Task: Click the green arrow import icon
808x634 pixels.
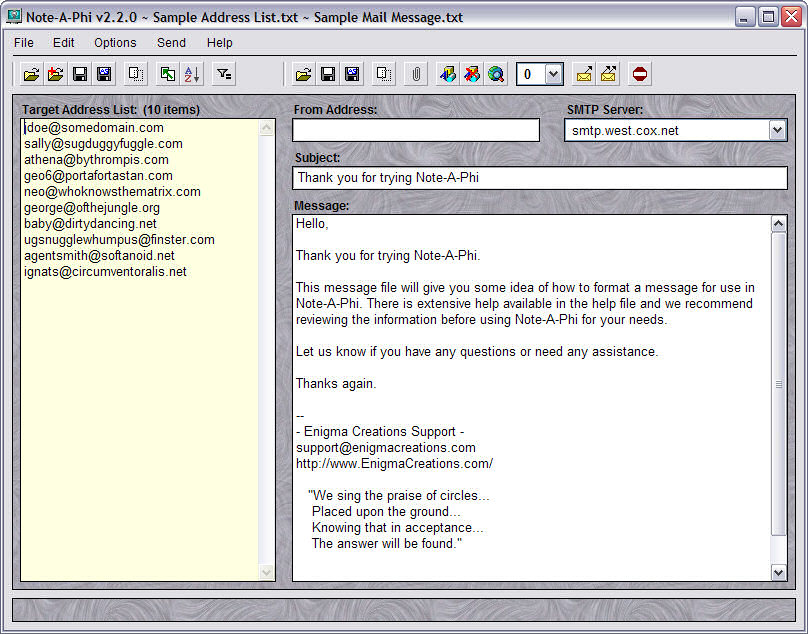Action: click(x=167, y=74)
